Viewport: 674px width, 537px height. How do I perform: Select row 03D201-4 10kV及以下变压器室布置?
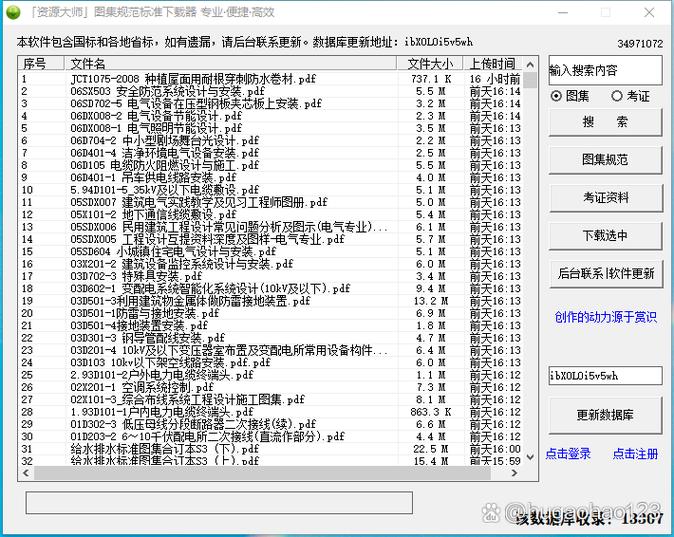click(271, 350)
